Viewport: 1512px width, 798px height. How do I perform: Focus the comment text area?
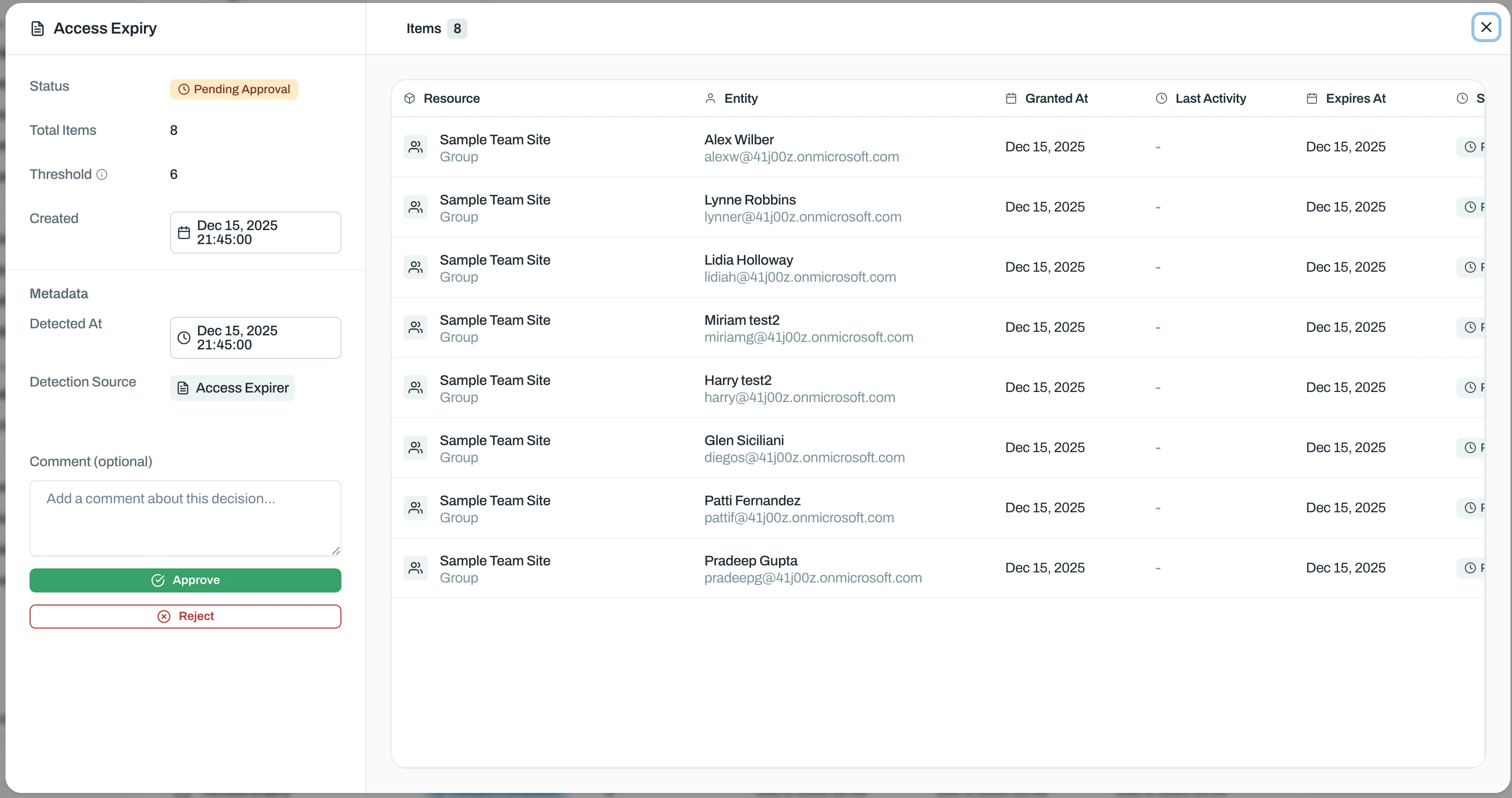point(185,518)
